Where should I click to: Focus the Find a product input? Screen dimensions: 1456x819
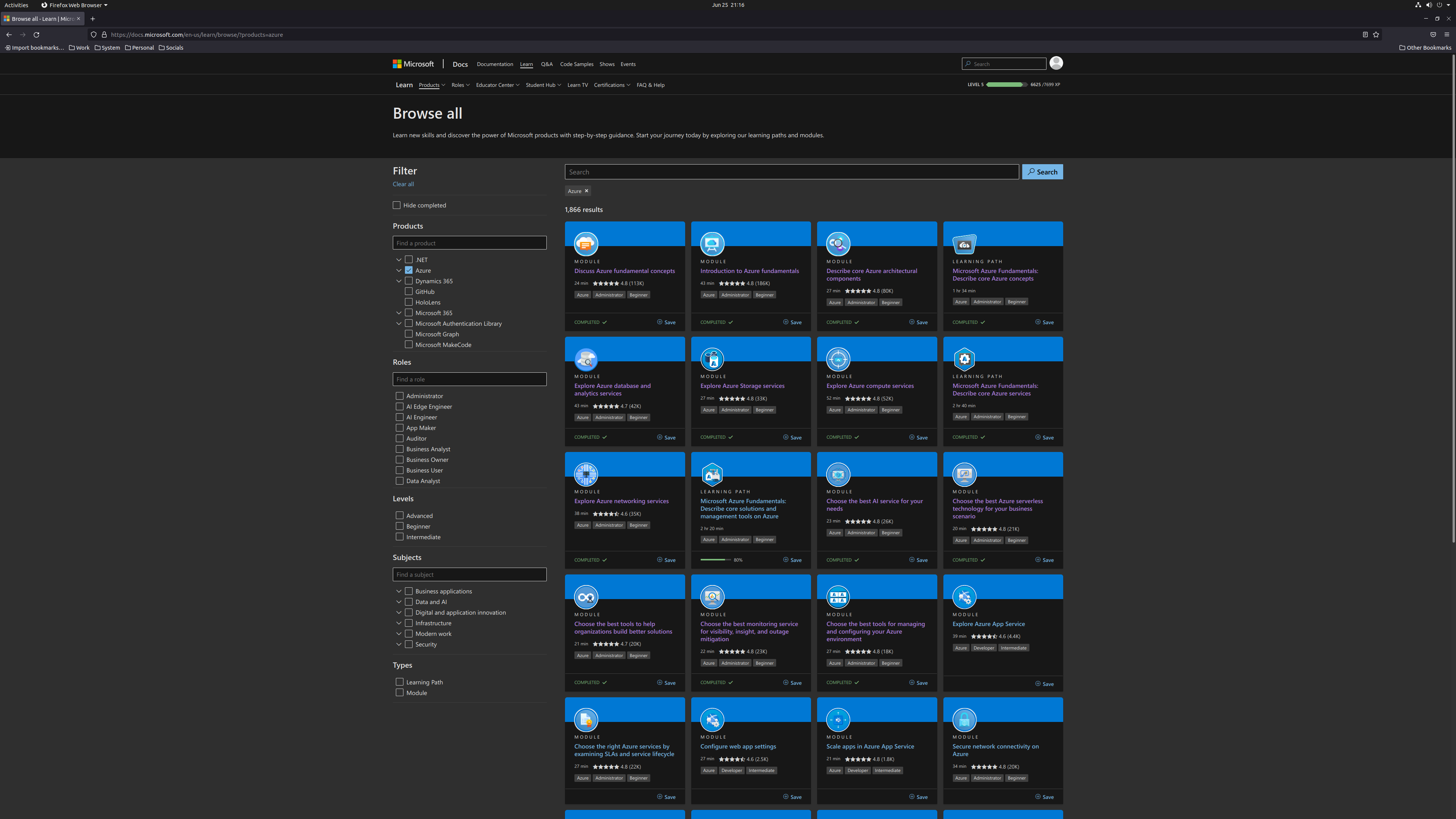point(469,243)
